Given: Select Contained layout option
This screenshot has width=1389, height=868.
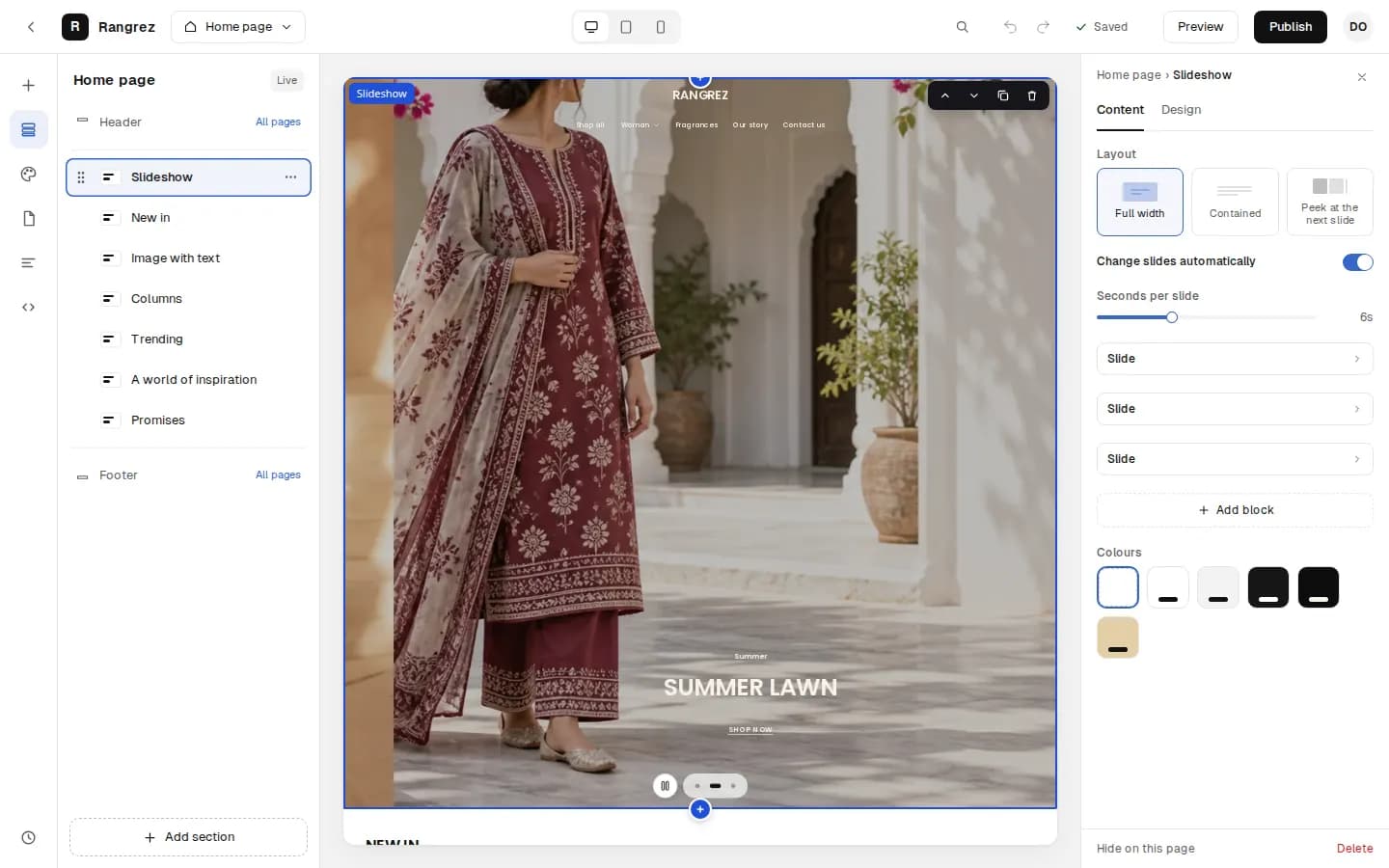Looking at the screenshot, I should pos(1235,202).
